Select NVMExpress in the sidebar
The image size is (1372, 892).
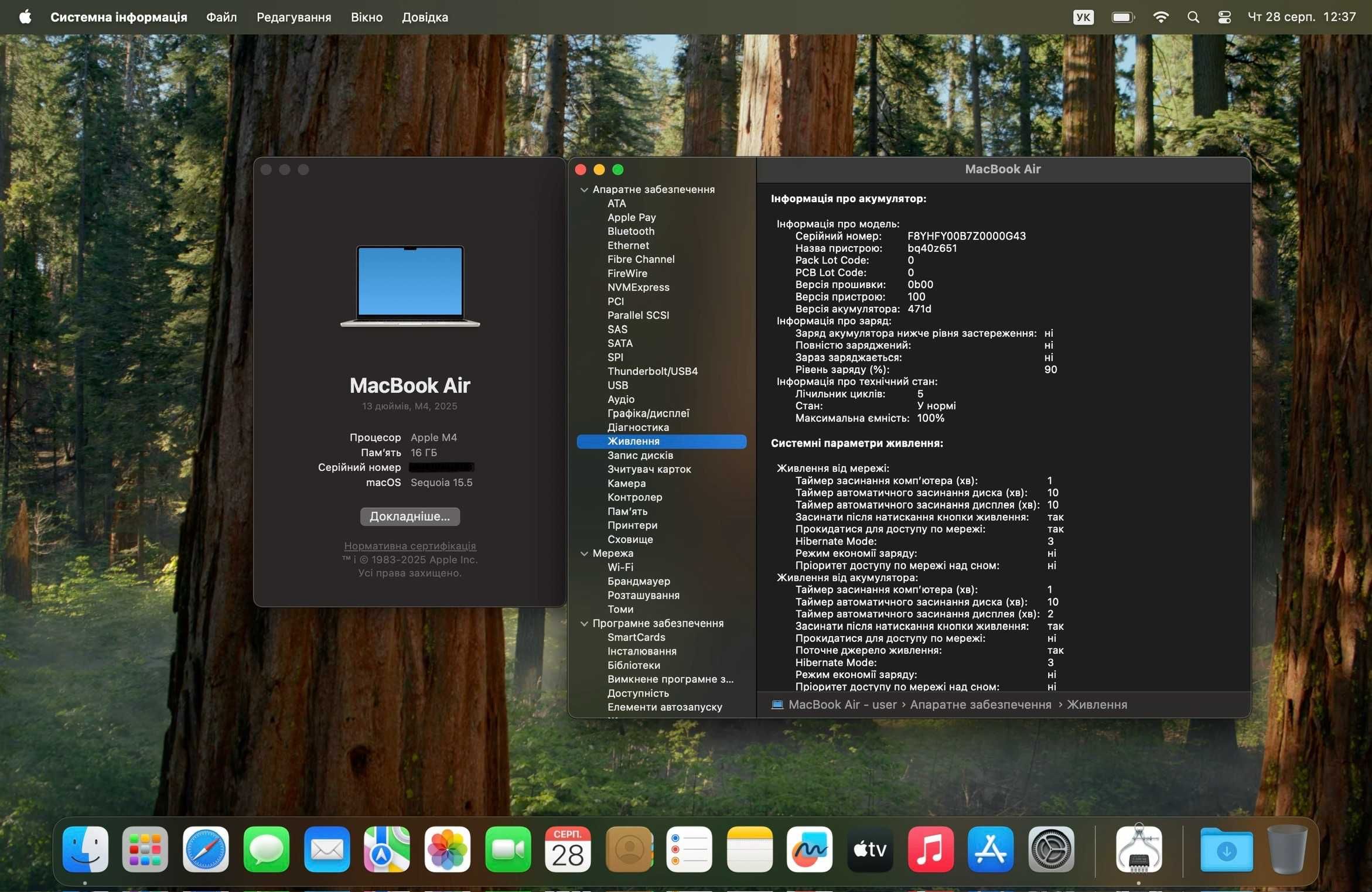point(638,288)
